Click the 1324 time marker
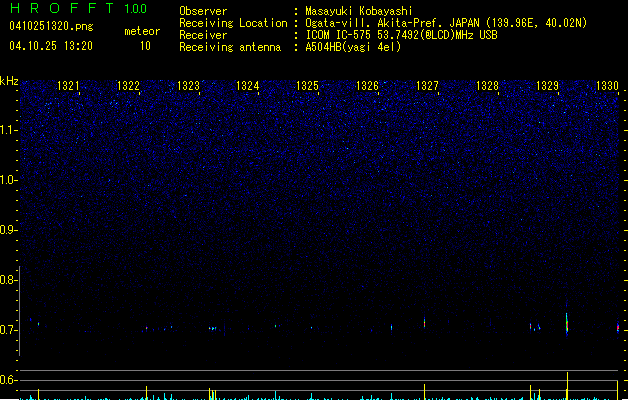This screenshot has width=629, height=400. coord(248,86)
